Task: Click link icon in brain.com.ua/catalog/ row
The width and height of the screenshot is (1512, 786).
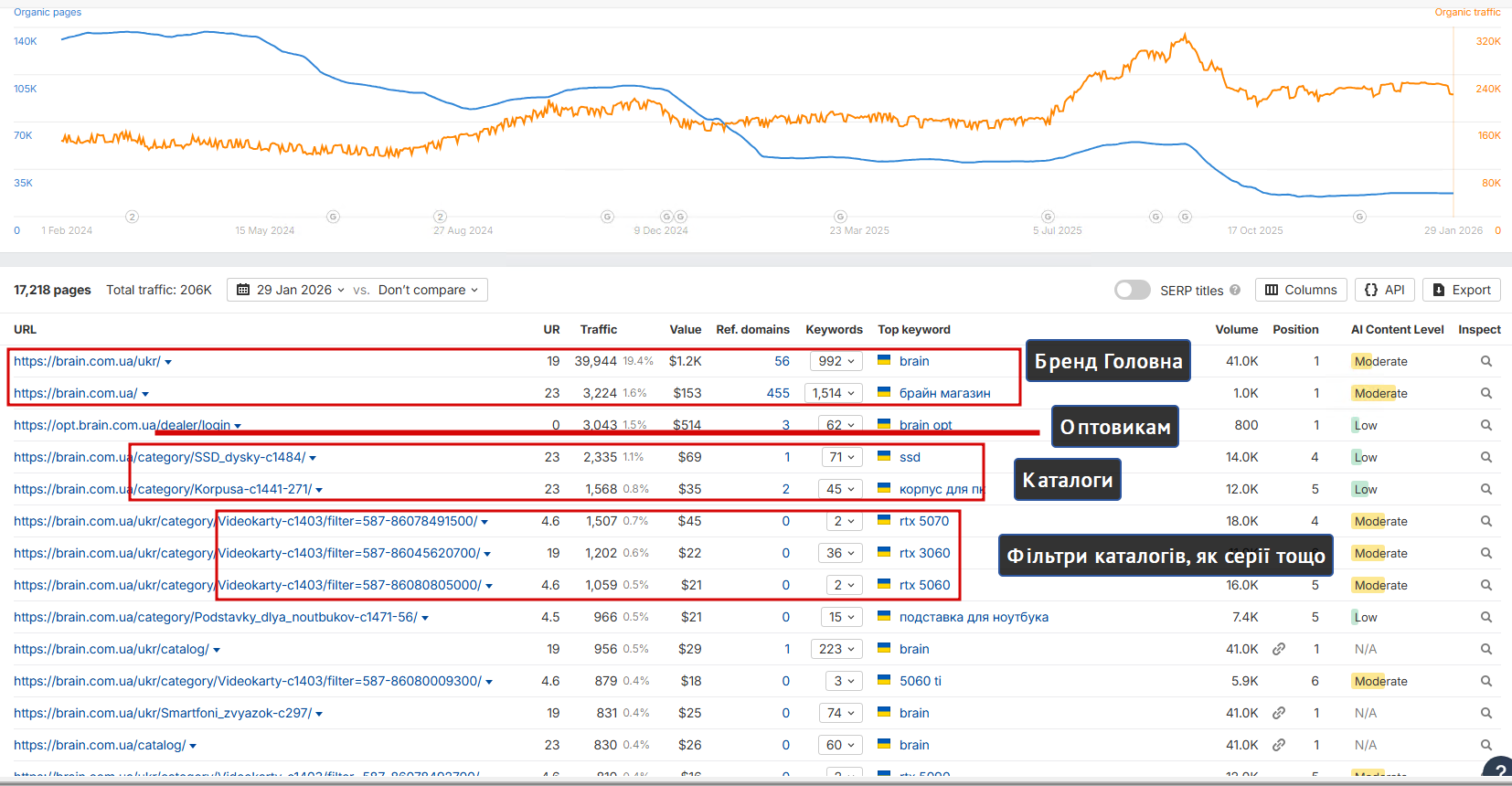Action: tap(1279, 745)
